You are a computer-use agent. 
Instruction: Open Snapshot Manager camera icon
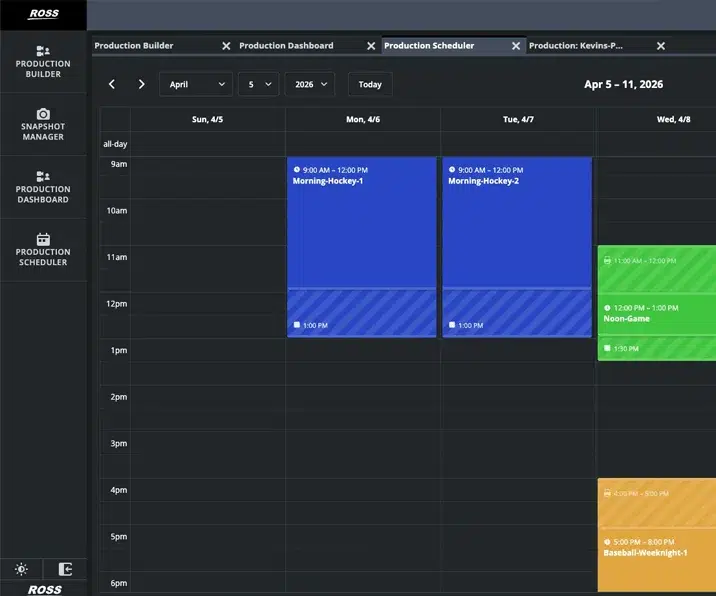pos(43,114)
